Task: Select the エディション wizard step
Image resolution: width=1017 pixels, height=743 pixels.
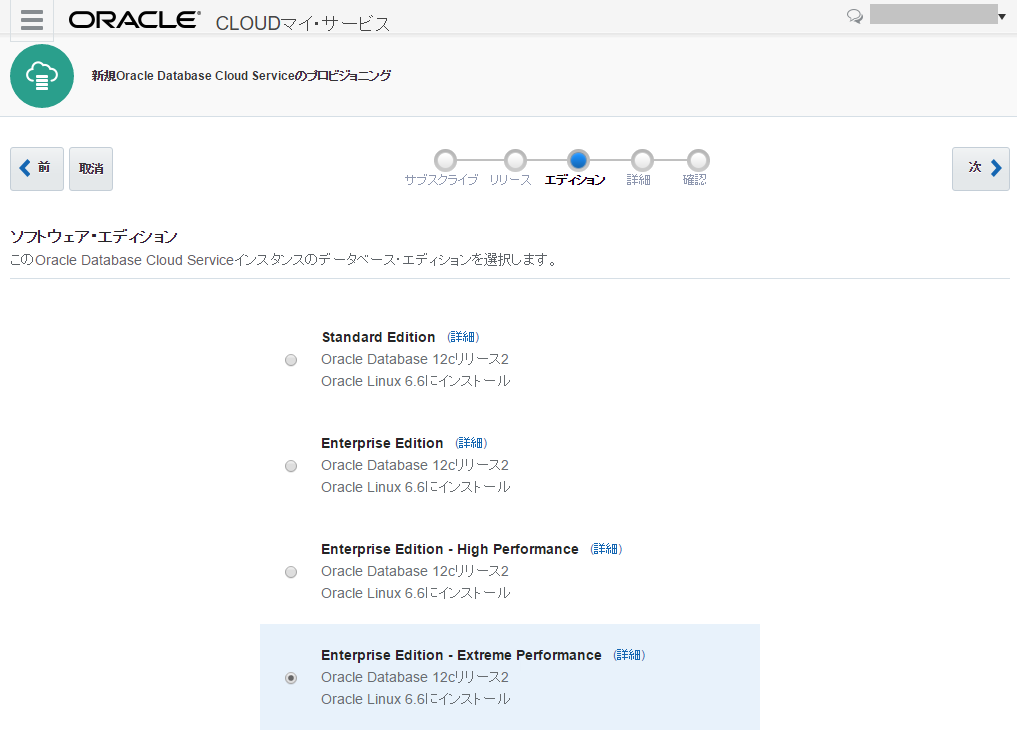Action: coord(578,160)
